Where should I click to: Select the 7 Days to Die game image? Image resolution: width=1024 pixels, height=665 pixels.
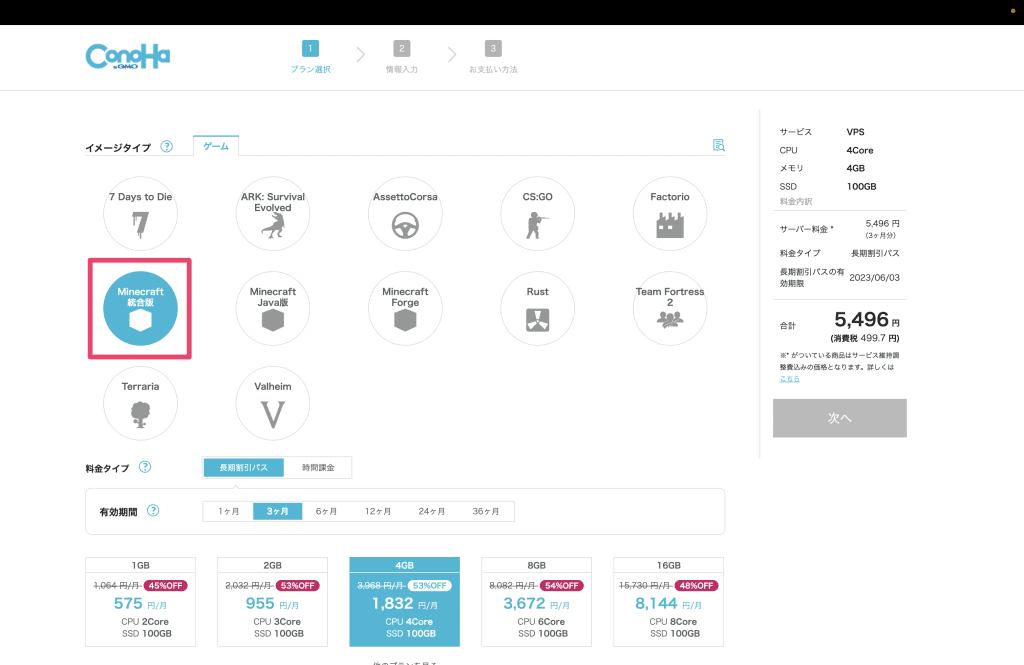tap(140, 214)
